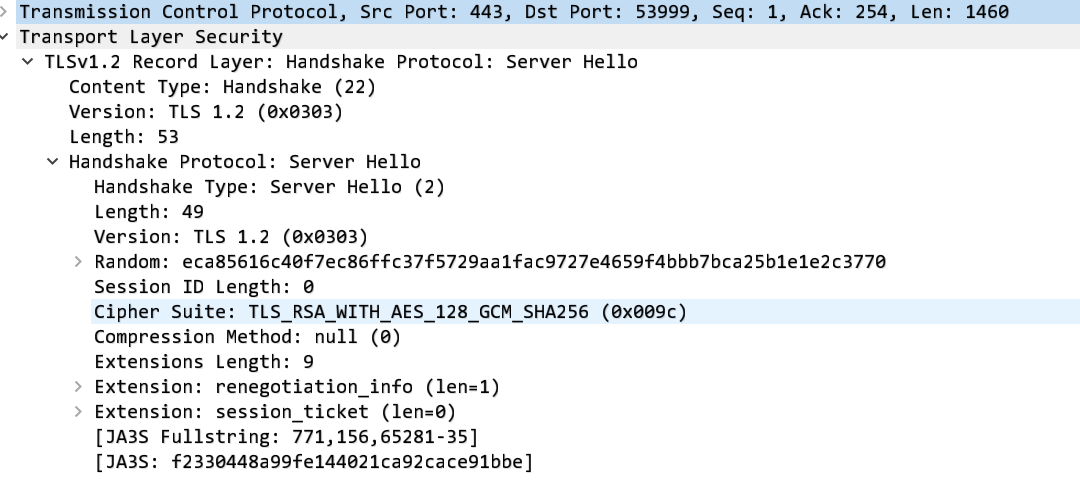1080x485 pixels.
Task: Select the Cipher Suite TLS_RSA_WITH_AES_128_GCM_SHA256 row
Action: (390, 312)
